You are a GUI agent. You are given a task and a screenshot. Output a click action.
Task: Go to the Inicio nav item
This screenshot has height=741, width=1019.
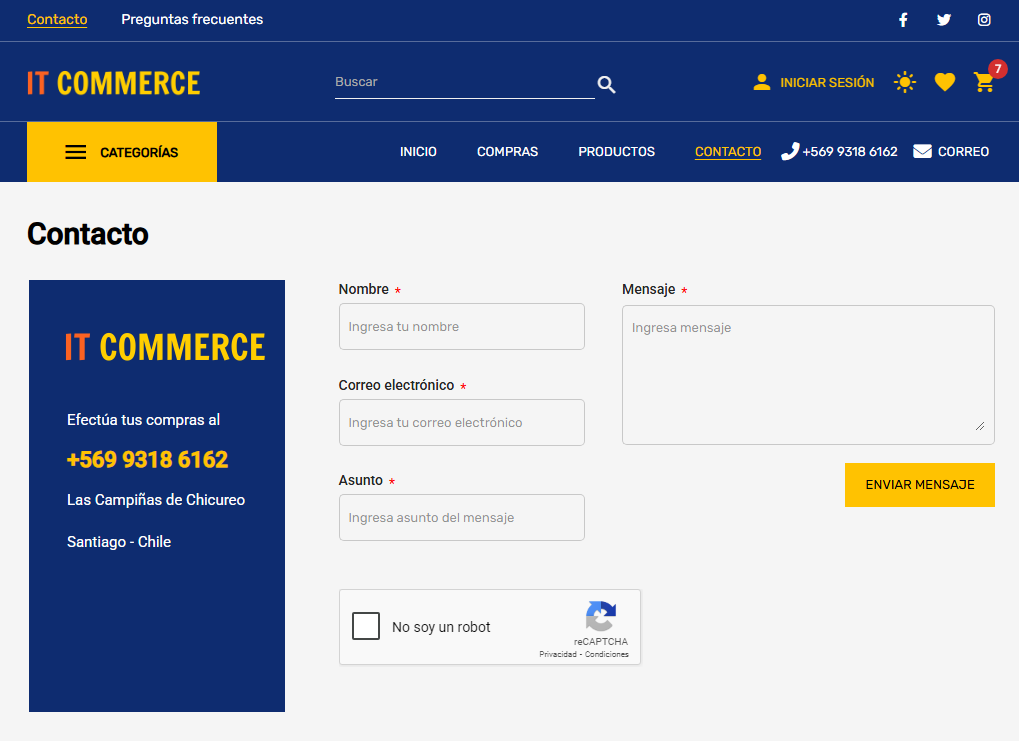418,152
